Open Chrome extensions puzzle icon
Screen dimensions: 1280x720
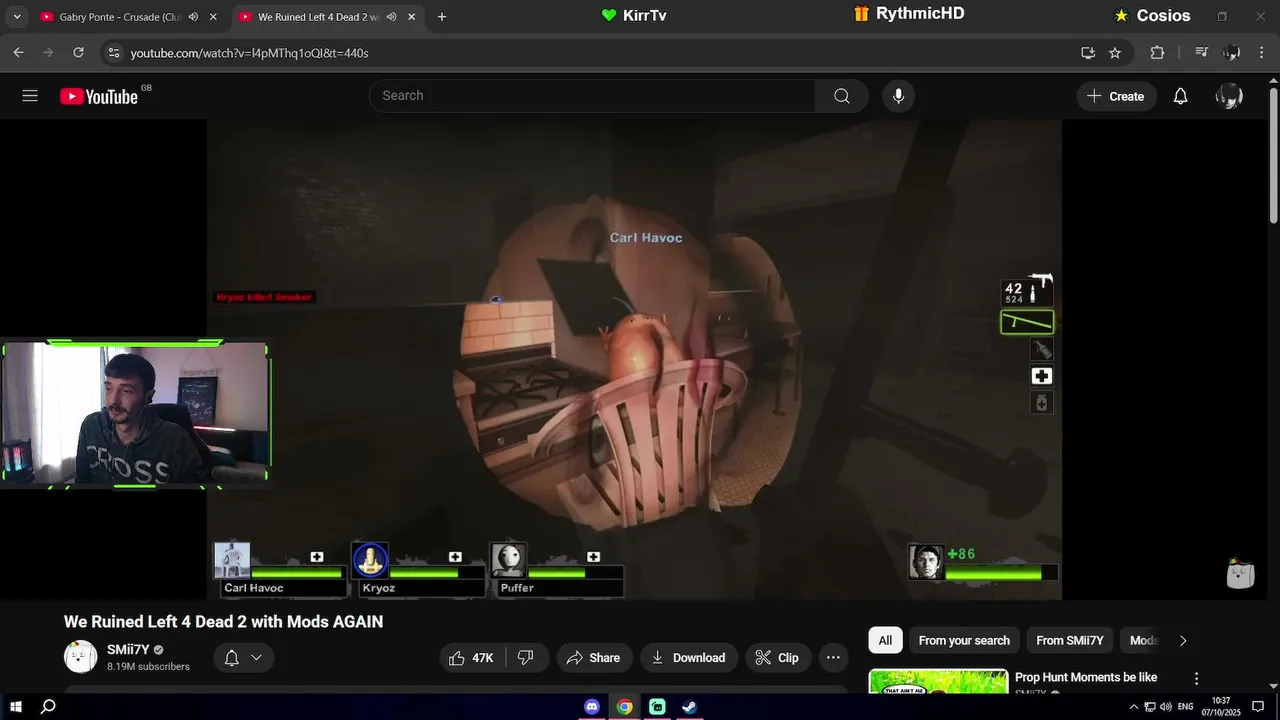1157,53
